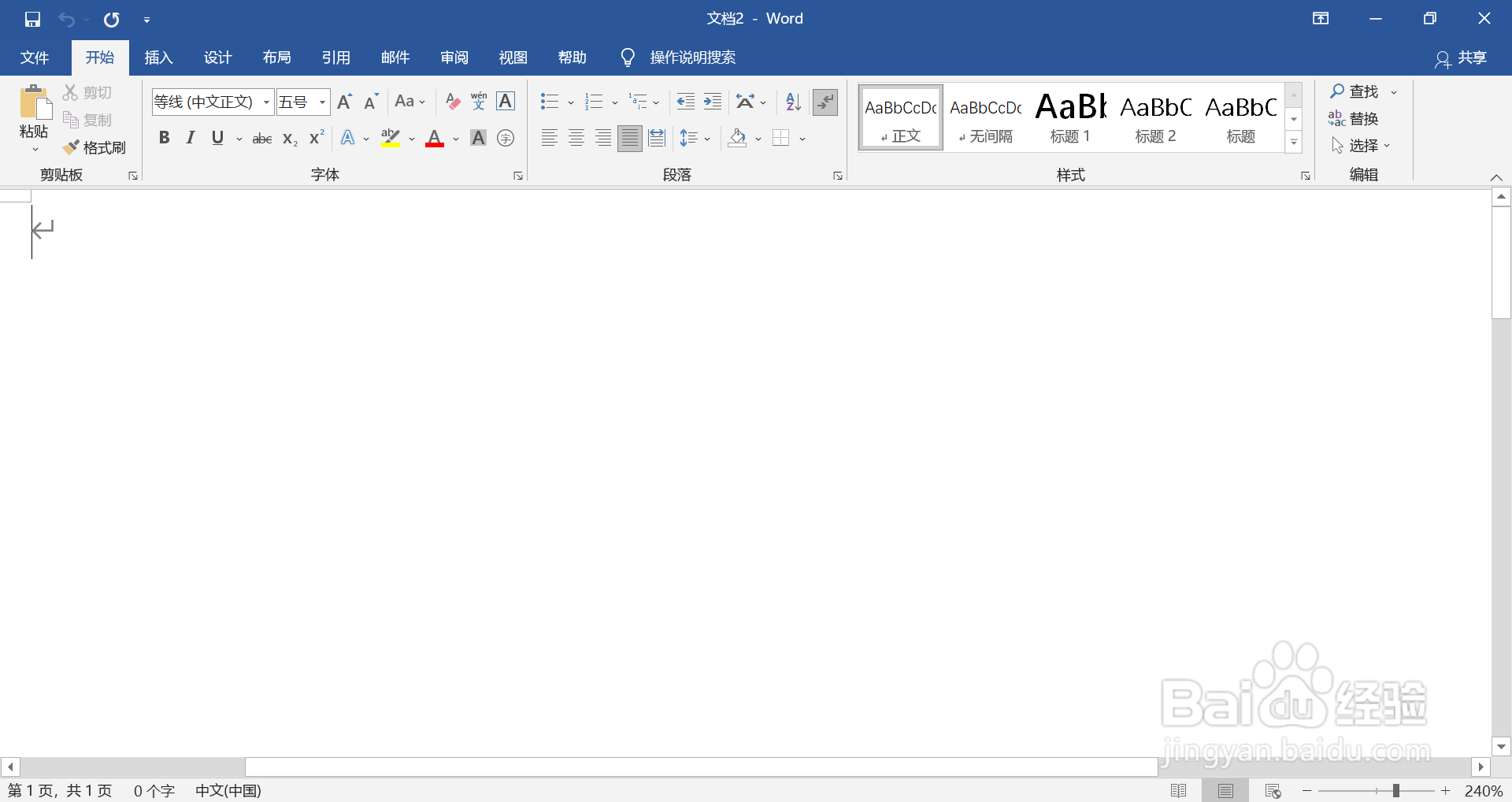Screen dimensions: 1512x802
Task: Open Font dialog launcher in 字体 group
Action: point(518,176)
